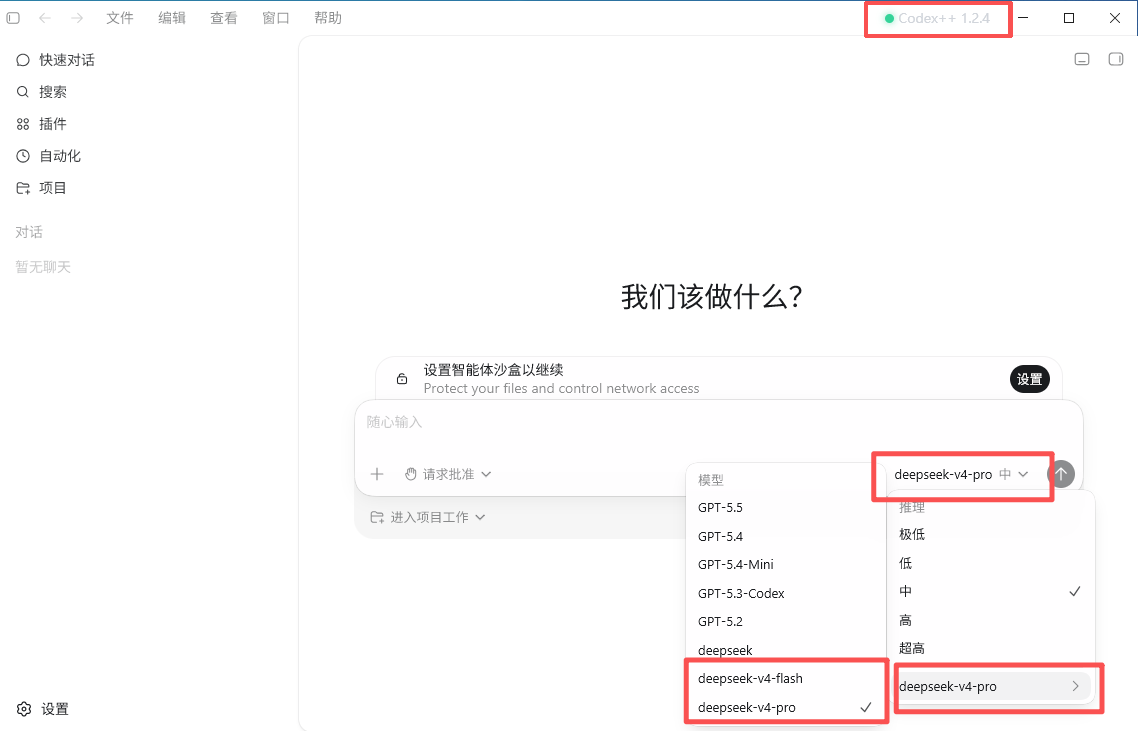Viewport: 1138px width, 731px height.
Task: Open the 进入项目工作 dropdown
Action: 427,518
